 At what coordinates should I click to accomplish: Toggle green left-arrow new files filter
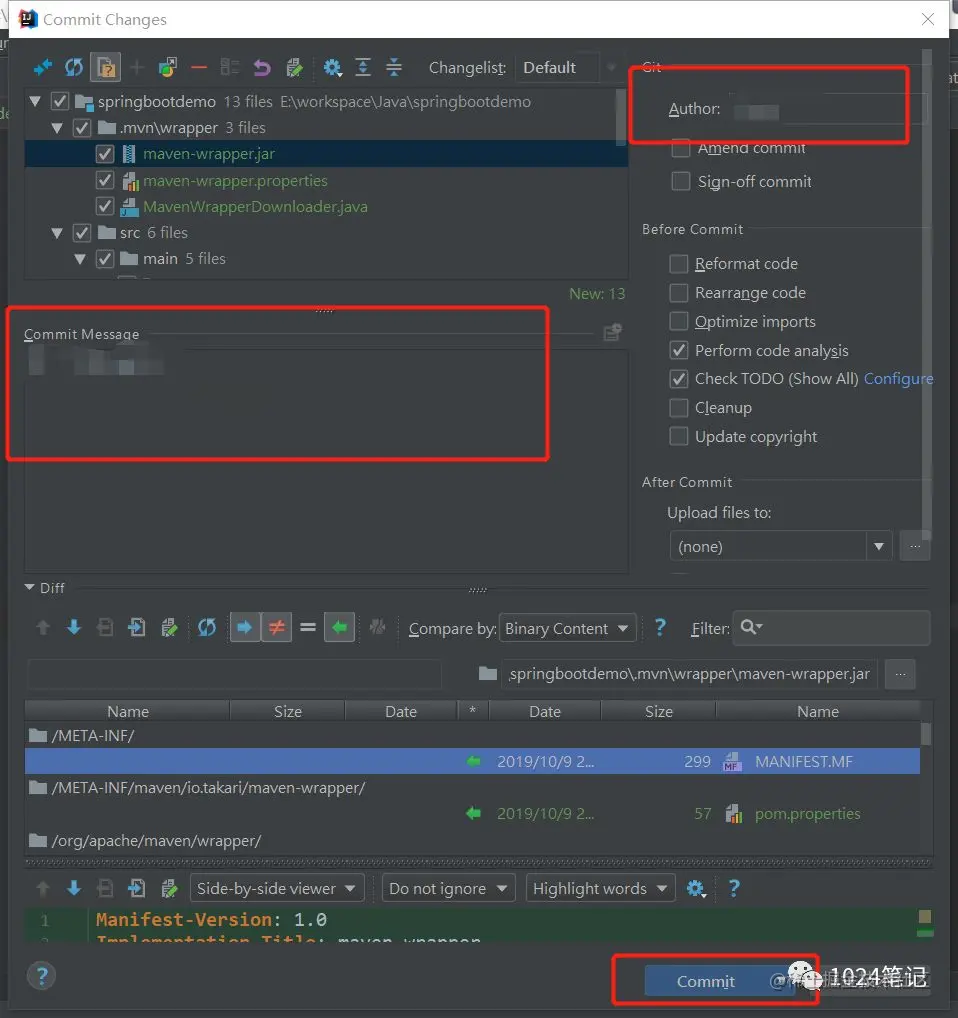tap(339, 627)
